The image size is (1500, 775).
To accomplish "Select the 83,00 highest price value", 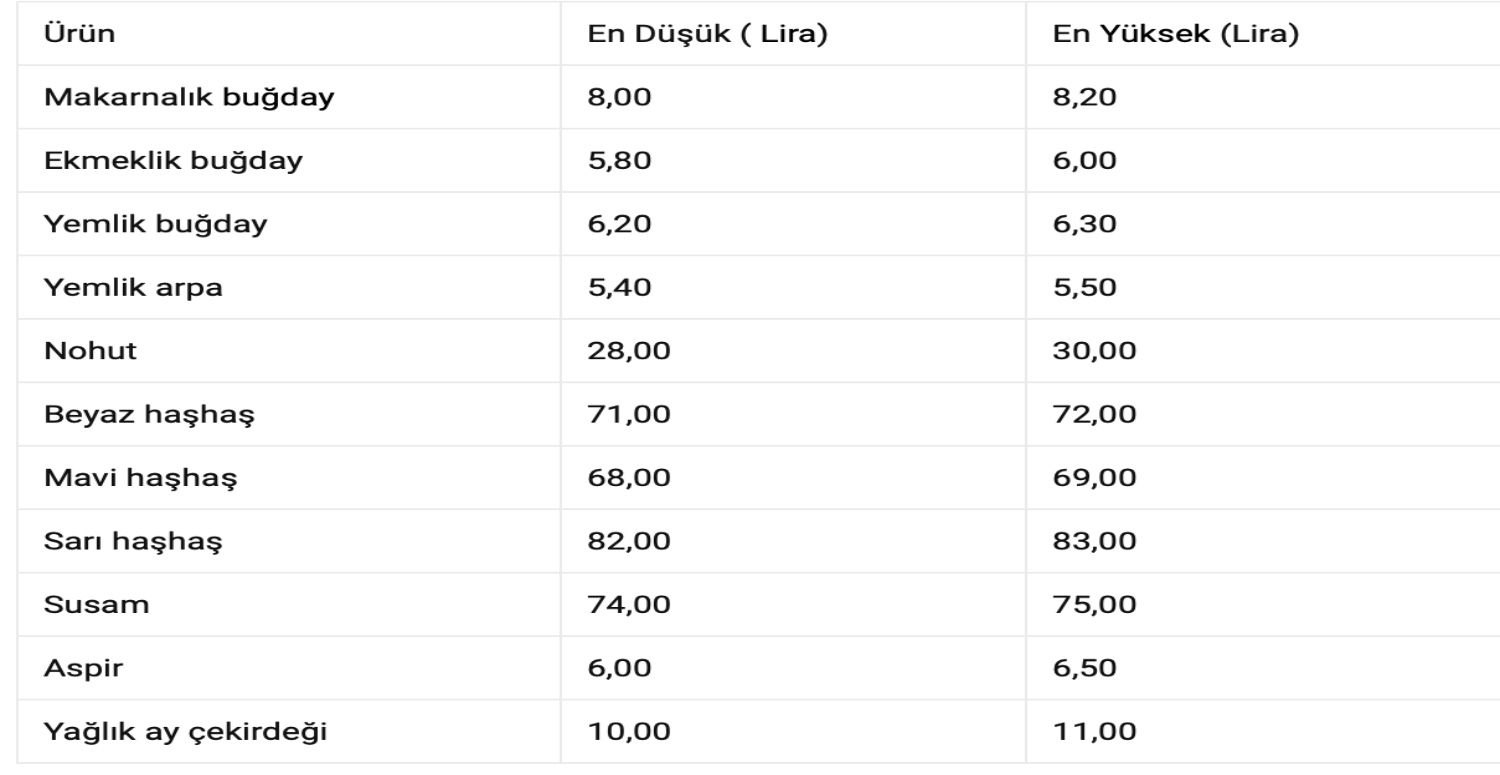I will (x=1095, y=541).
